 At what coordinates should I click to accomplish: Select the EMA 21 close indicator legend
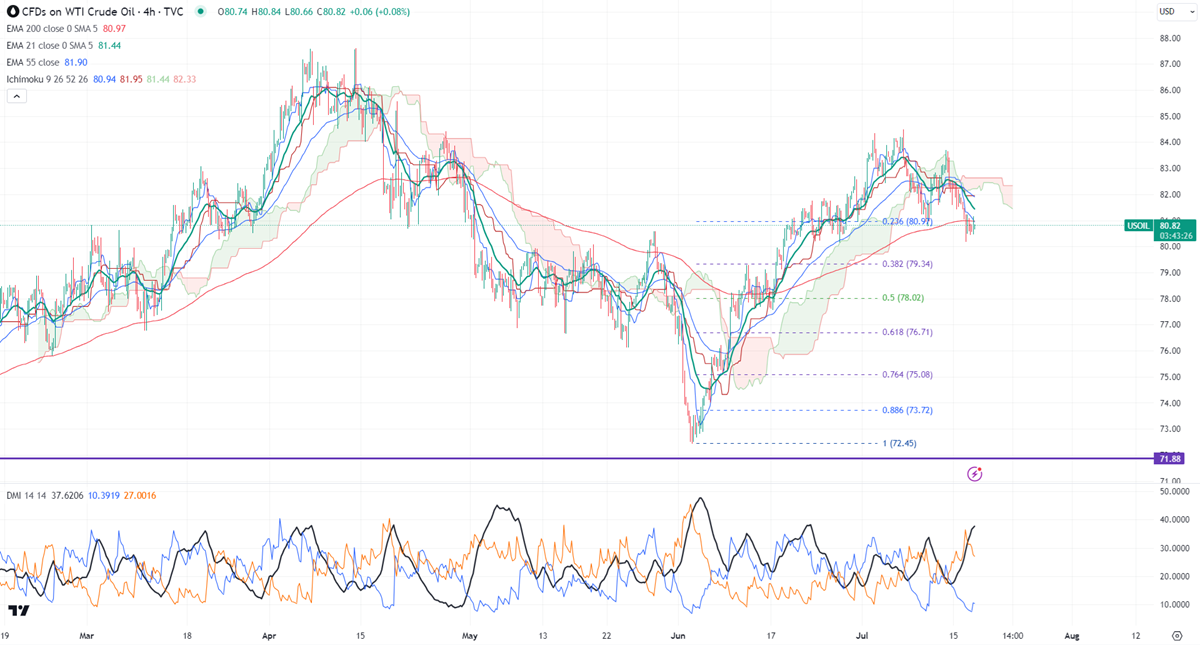(x=48, y=46)
